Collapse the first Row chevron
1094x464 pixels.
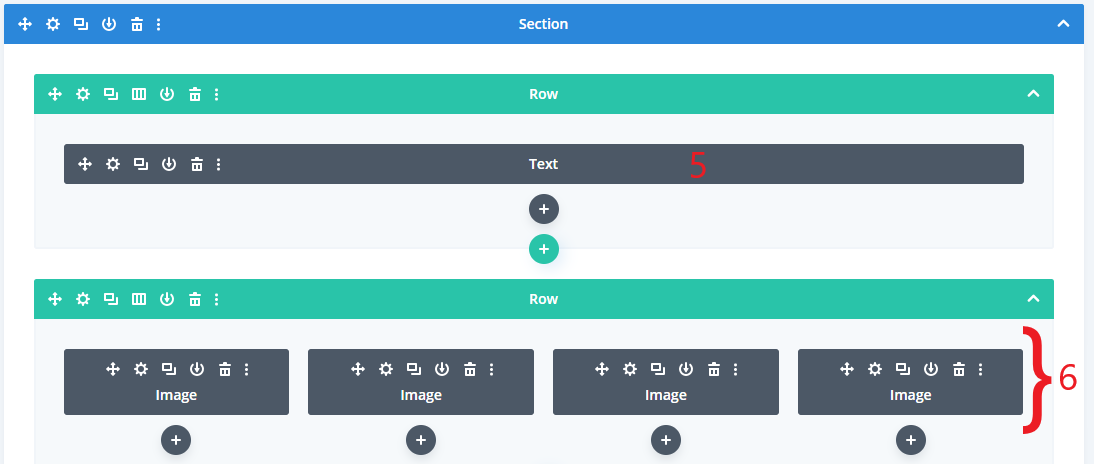pyautogui.click(x=1033, y=94)
